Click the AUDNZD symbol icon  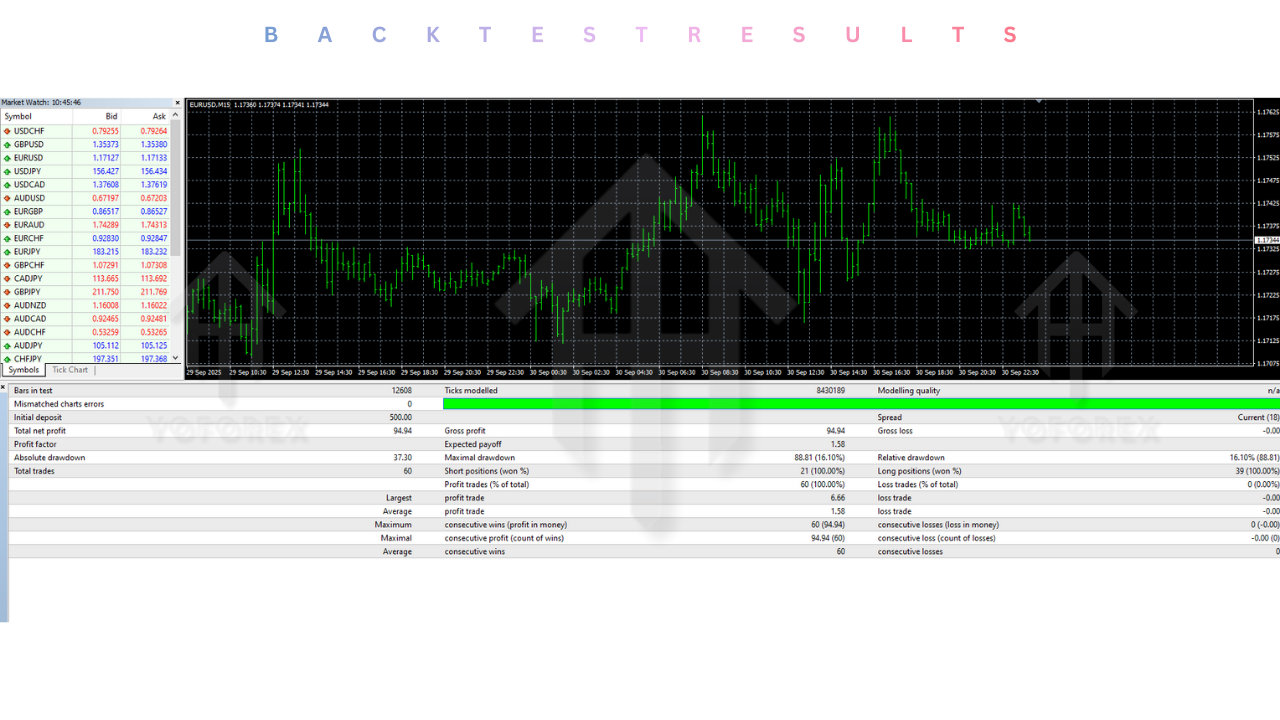(8, 305)
